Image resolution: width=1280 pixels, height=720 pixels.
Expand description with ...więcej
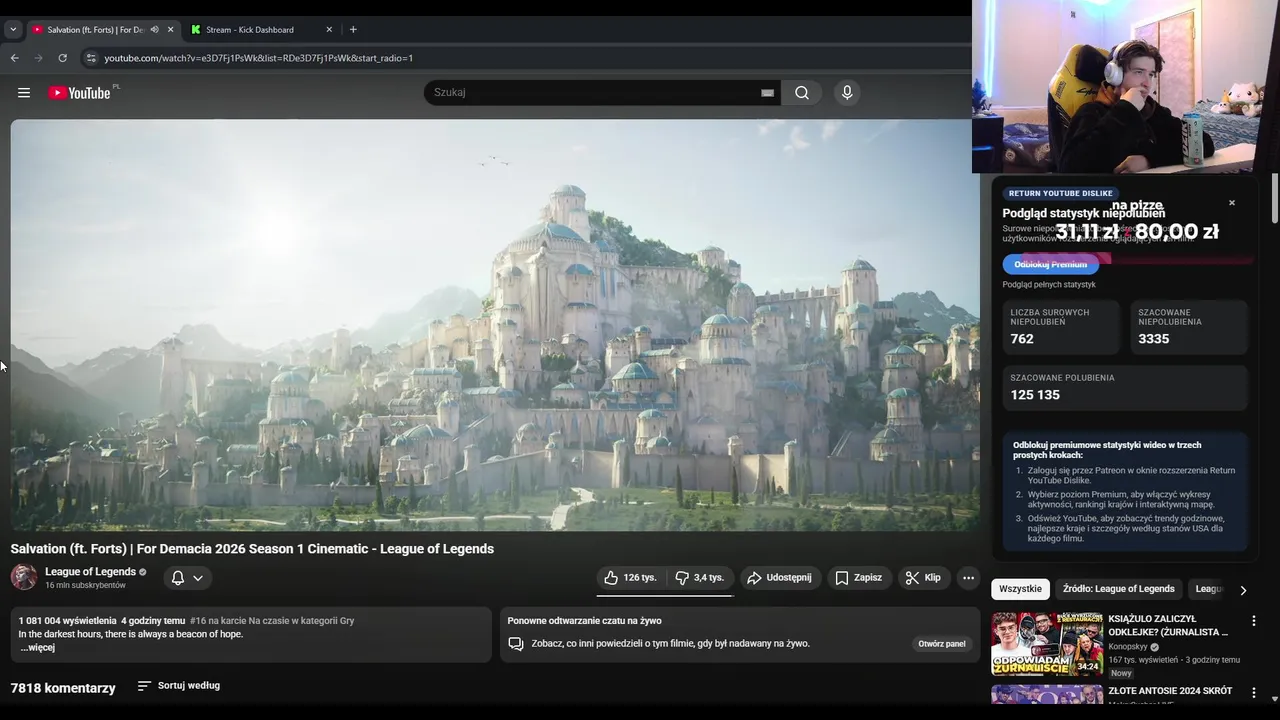(37, 648)
